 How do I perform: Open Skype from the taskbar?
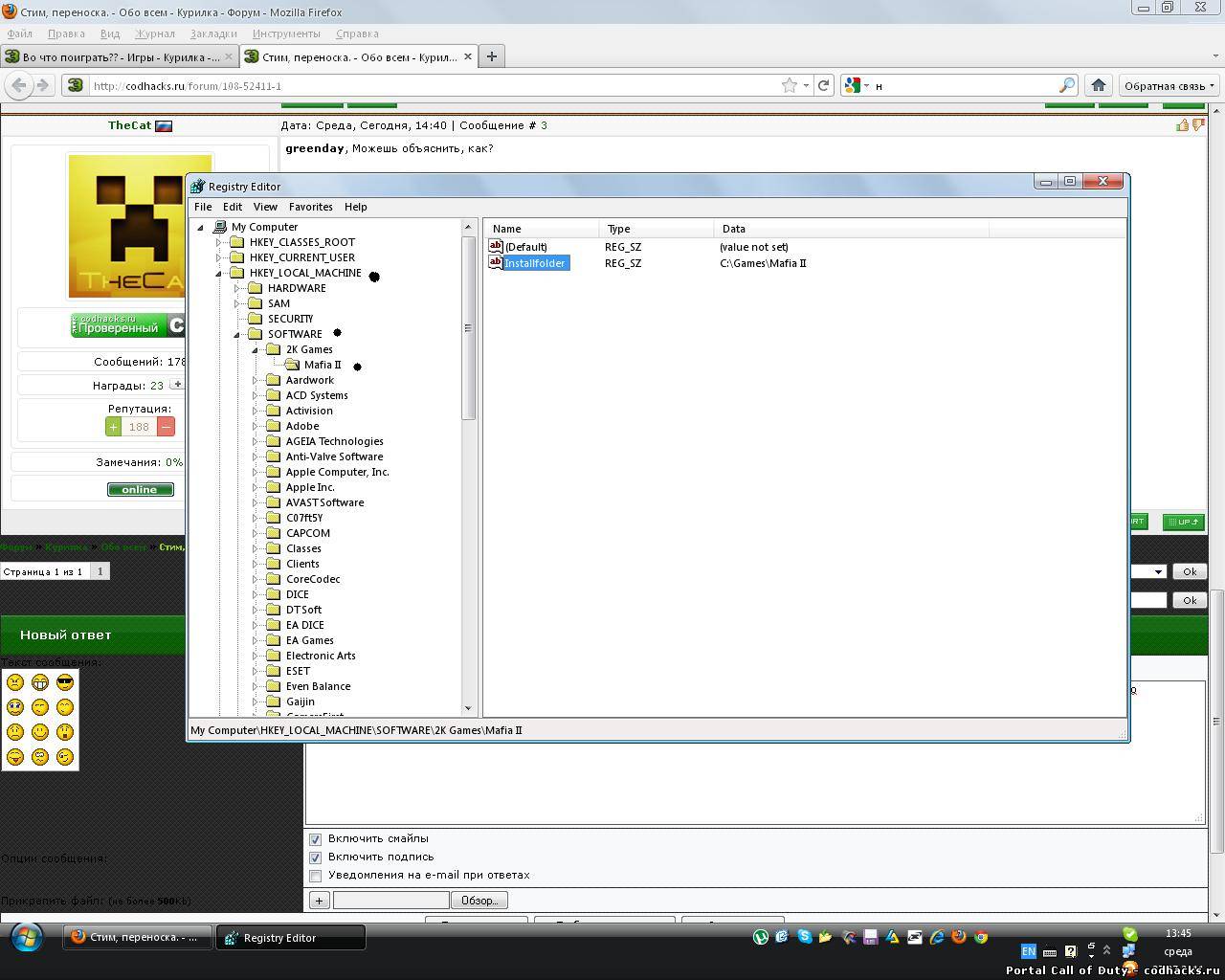tap(805, 937)
